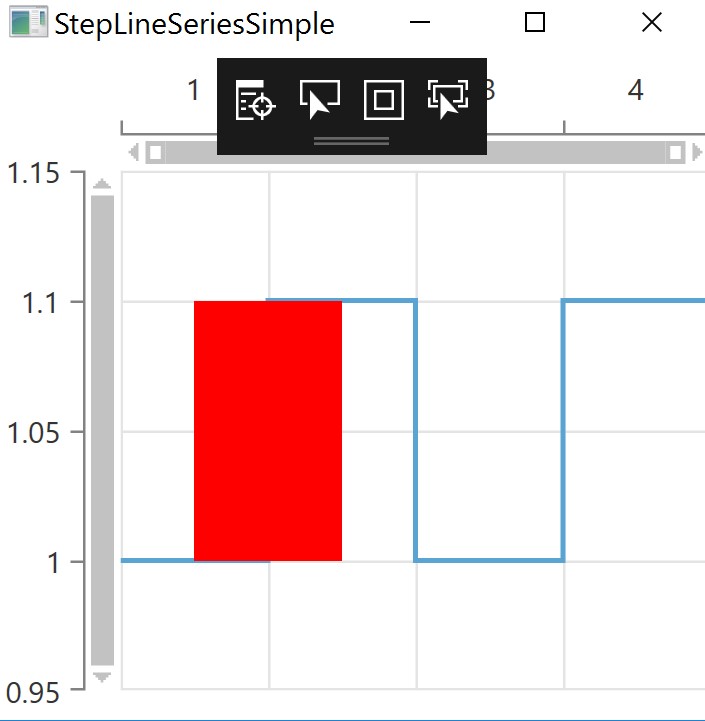Click the red rectangle annotation

tap(268, 430)
